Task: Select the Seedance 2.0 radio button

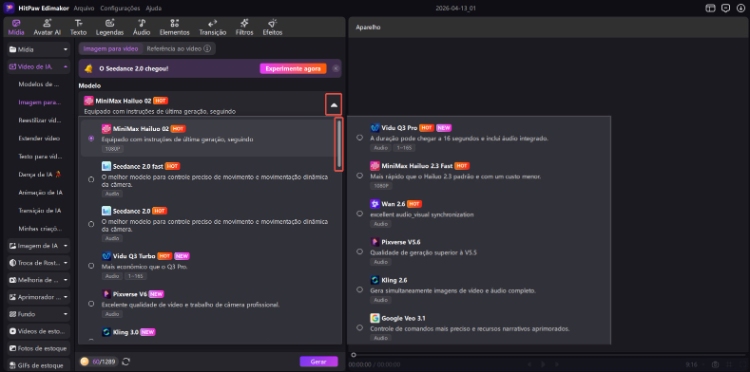Action: [x=91, y=224]
